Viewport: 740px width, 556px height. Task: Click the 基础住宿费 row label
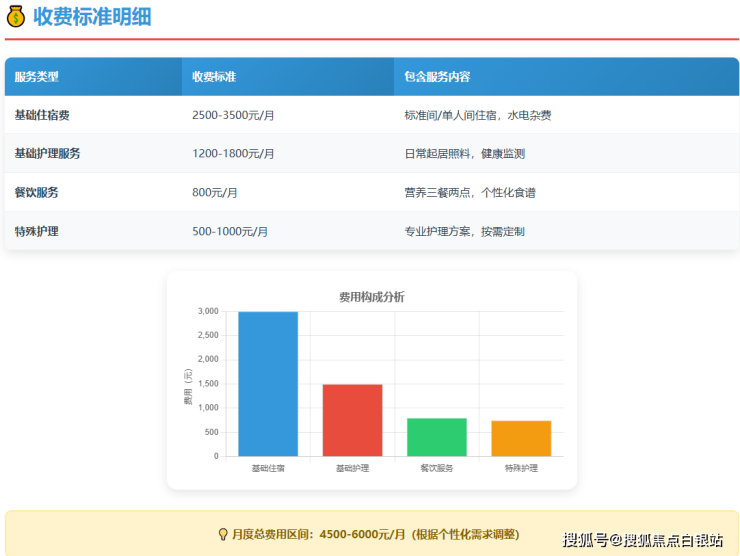[42, 115]
